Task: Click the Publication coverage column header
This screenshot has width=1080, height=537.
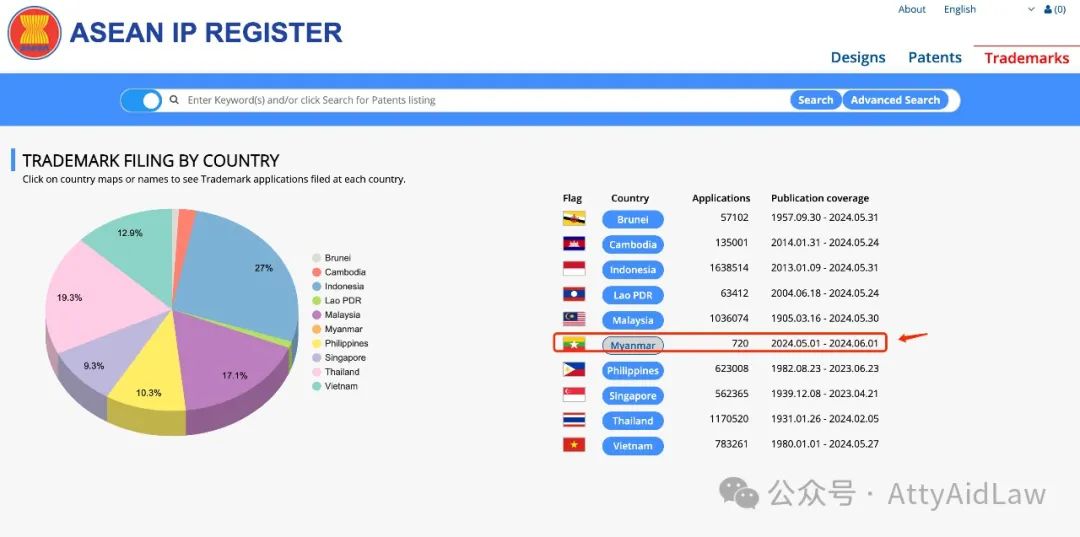Action: (820, 198)
